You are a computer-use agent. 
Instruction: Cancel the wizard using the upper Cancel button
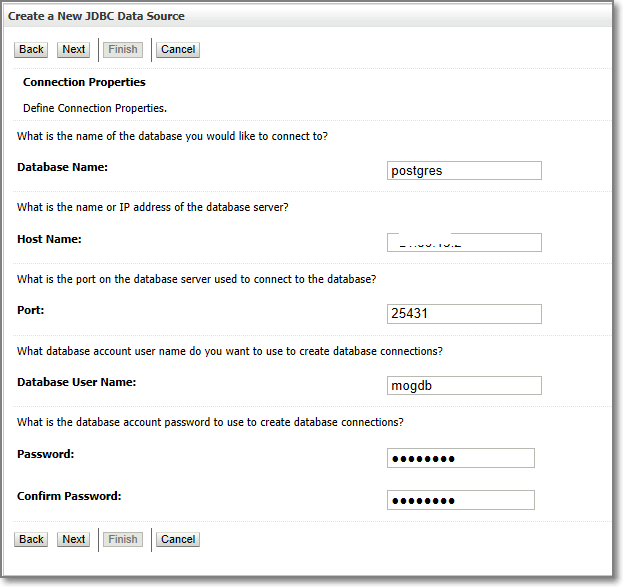click(x=178, y=49)
